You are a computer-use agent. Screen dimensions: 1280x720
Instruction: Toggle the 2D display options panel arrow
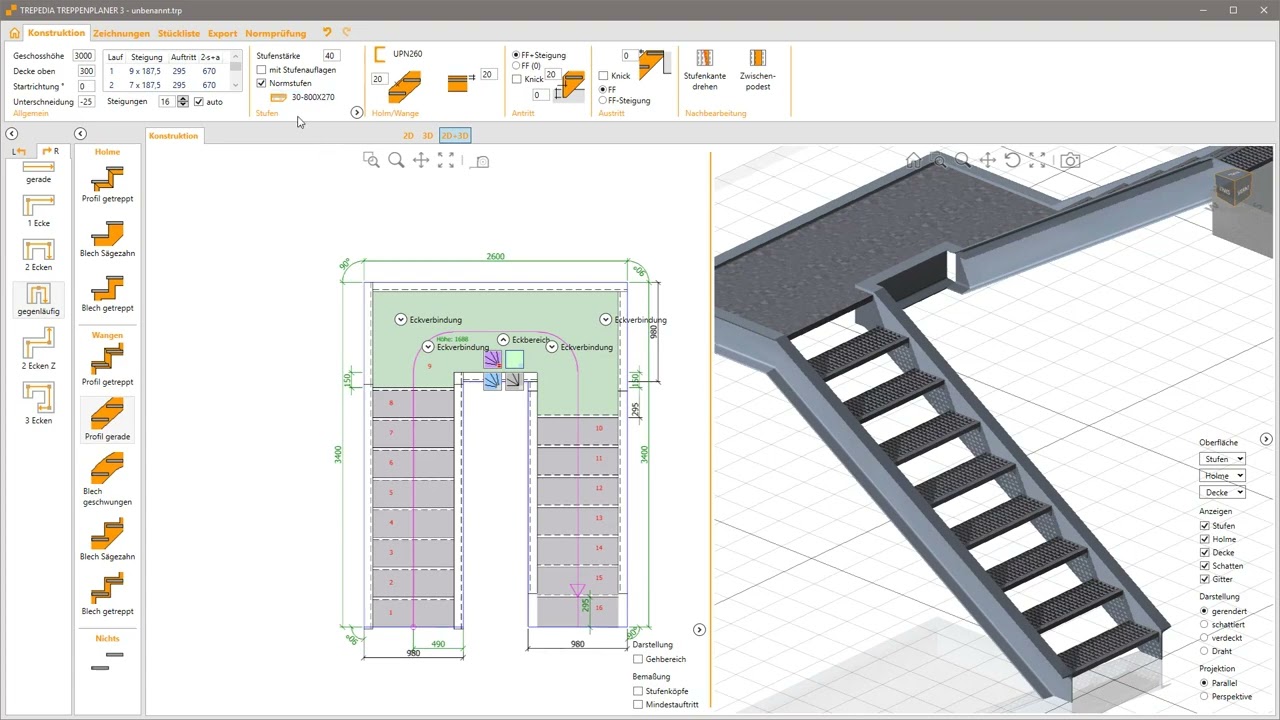coord(699,630)
